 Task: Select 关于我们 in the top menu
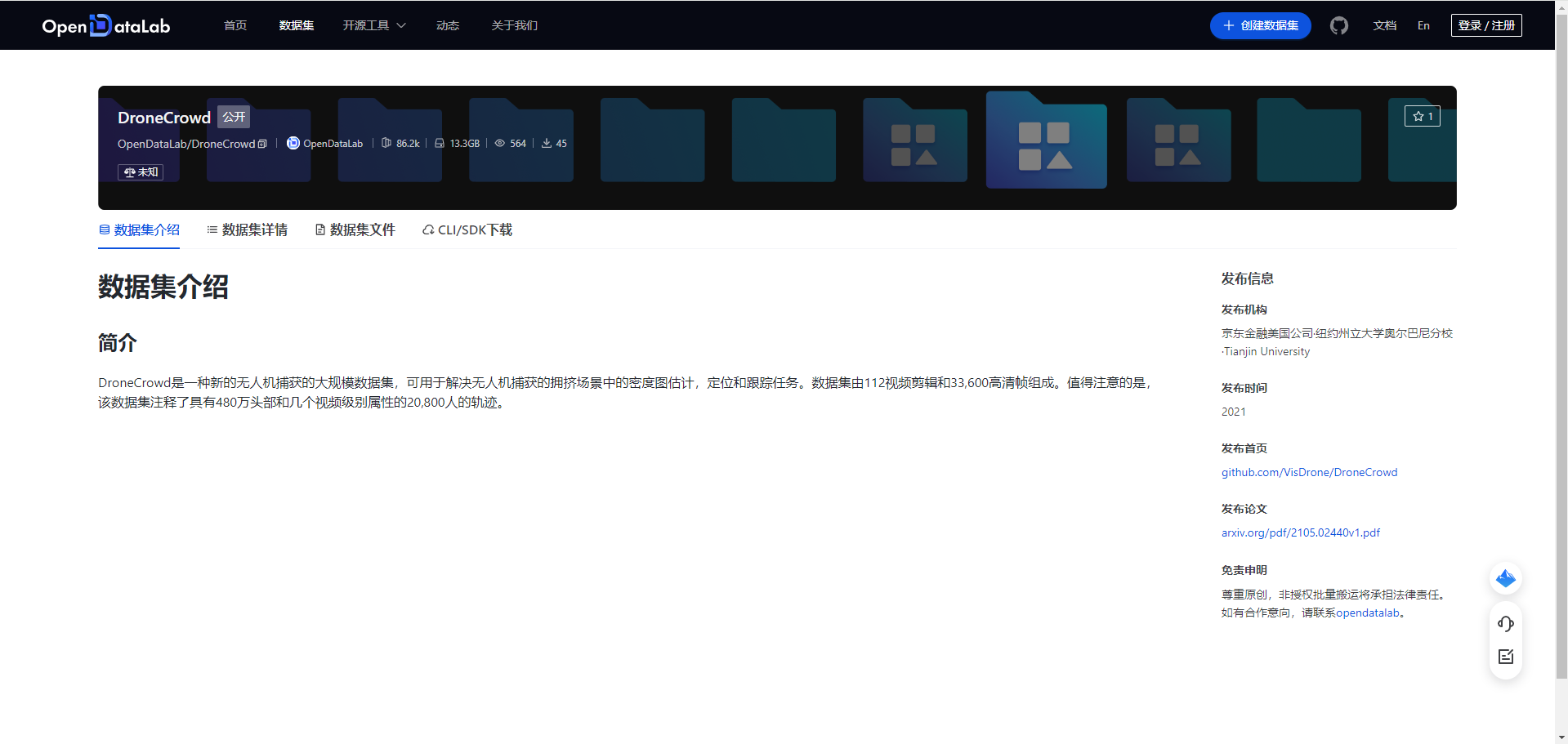[x=513, y=25]
